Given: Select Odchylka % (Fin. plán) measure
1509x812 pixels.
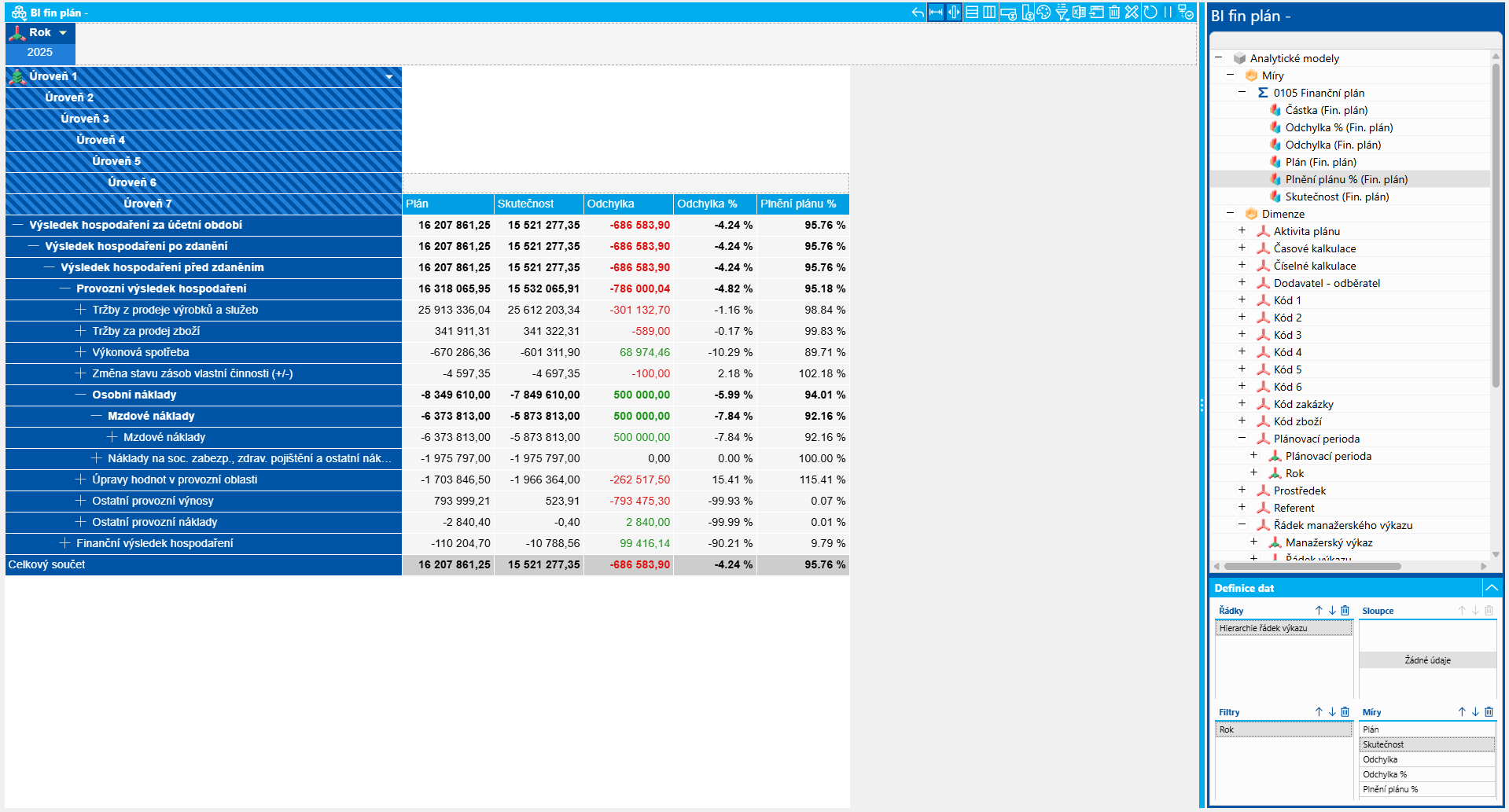Looking at the screenshot, I should 1338,127.
